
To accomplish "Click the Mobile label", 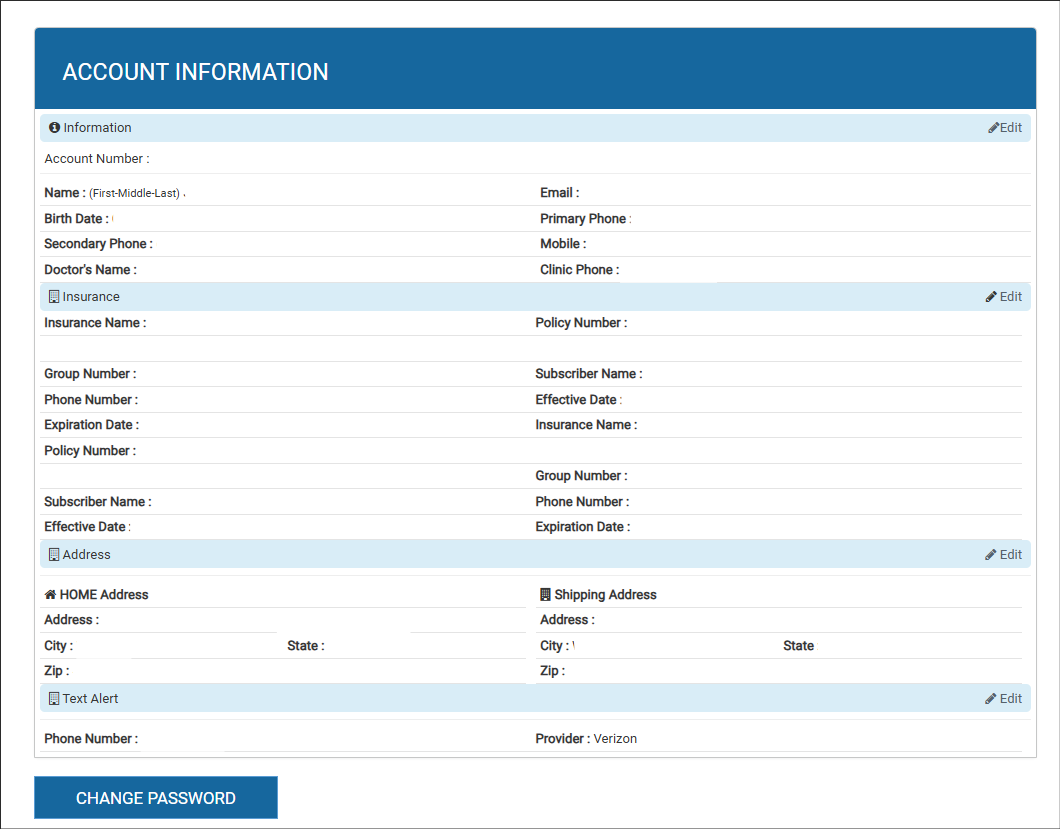I will (563, 243).
